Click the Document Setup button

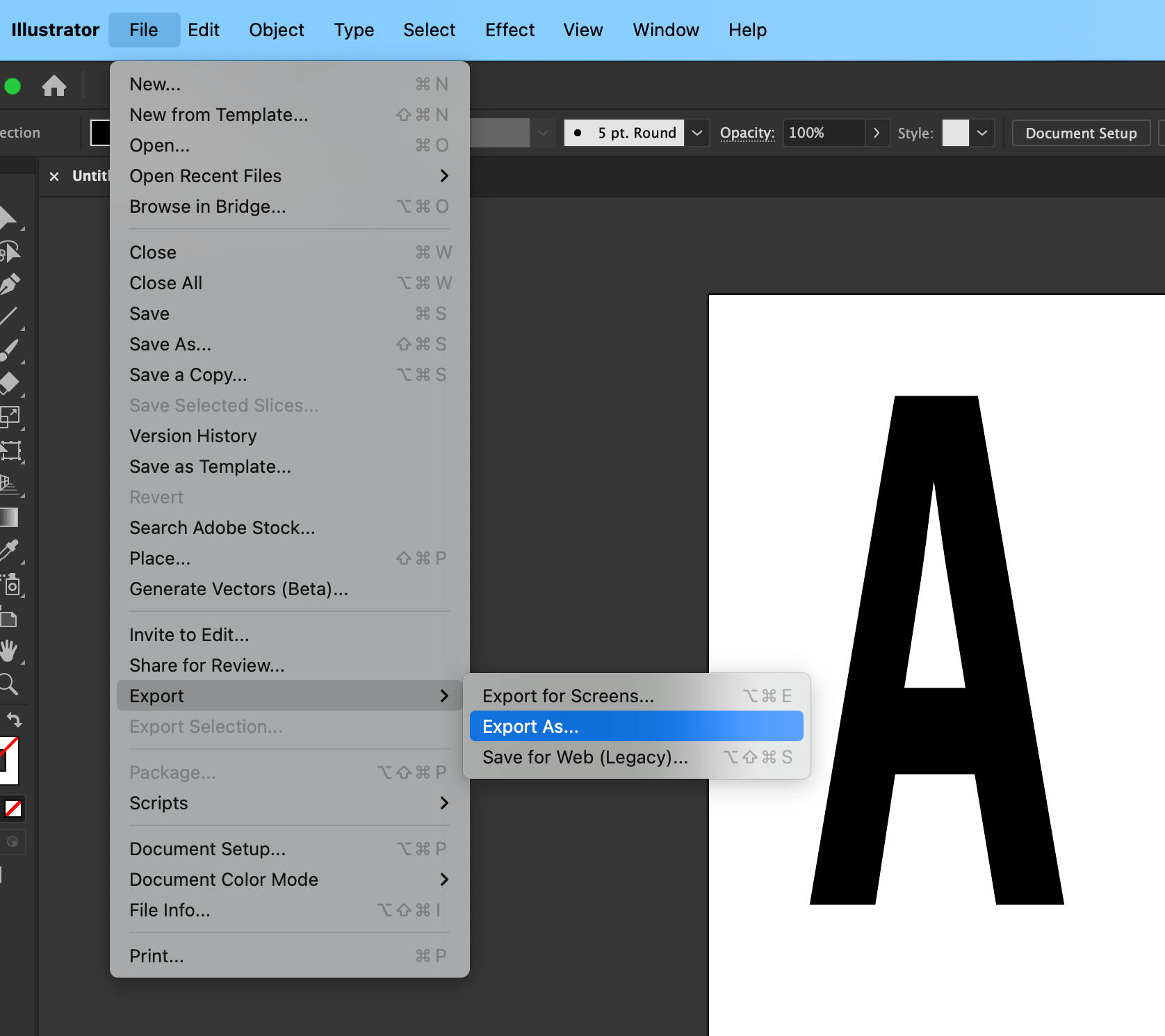(x=1080, y=133)
